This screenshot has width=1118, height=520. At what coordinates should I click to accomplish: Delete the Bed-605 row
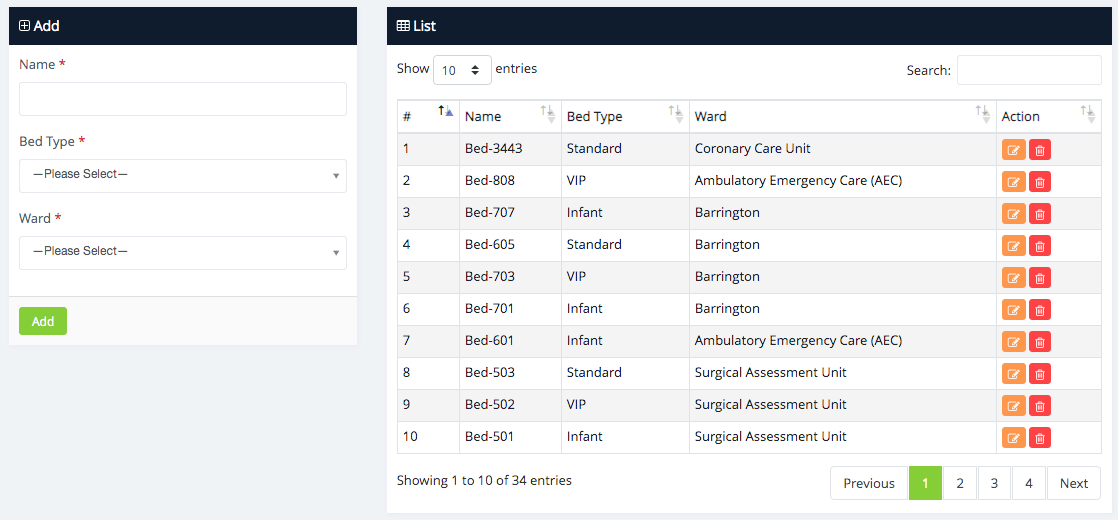click(1040, 245)
